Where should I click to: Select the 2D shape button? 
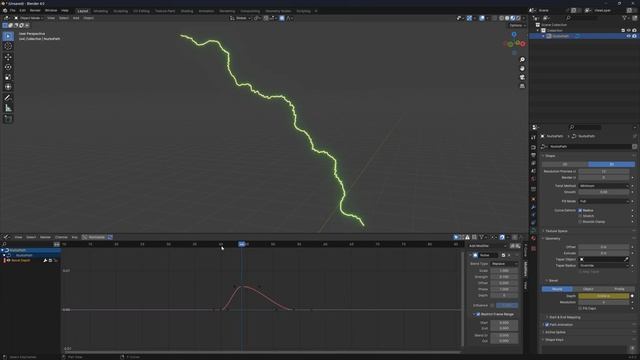[565, 164]
